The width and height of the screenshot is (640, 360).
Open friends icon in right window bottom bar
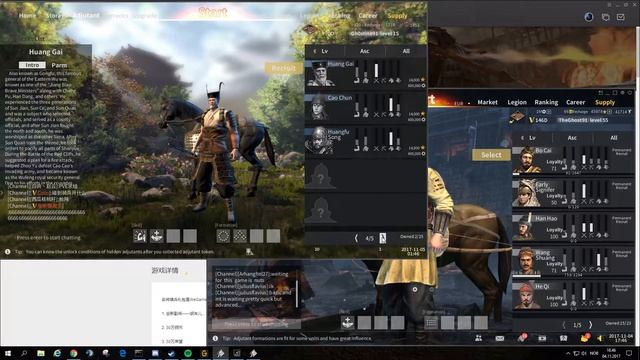[478, 338]
